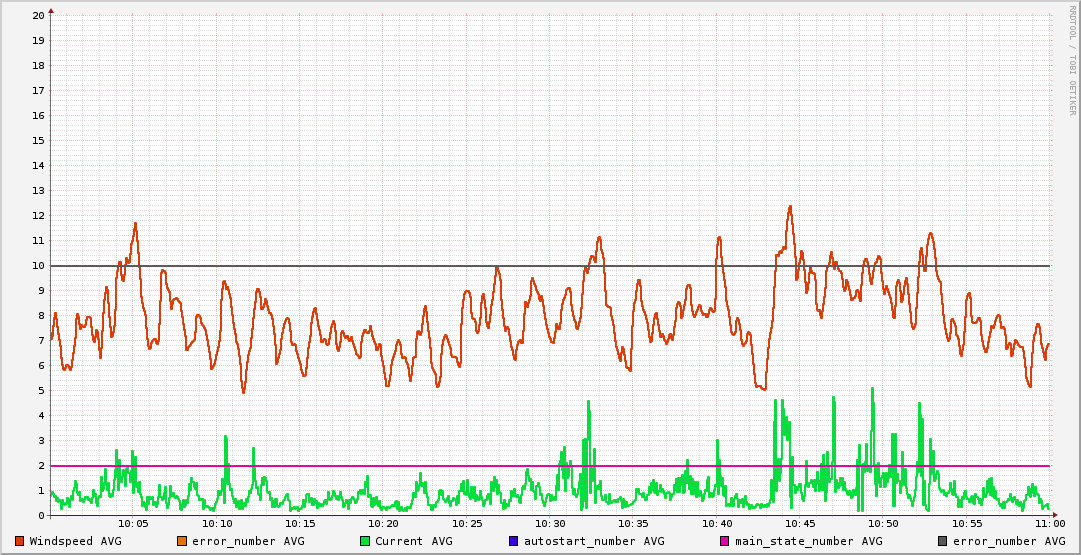Click the red Windspeed legend swatch
This screenshot has height=555, width=1081.
[20, 541]
